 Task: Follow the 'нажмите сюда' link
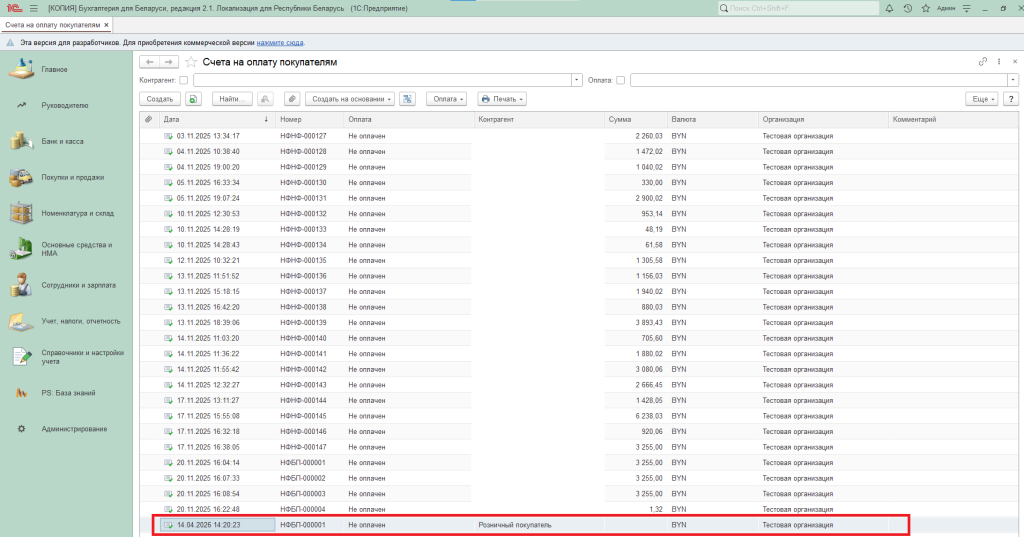point(280,43)
